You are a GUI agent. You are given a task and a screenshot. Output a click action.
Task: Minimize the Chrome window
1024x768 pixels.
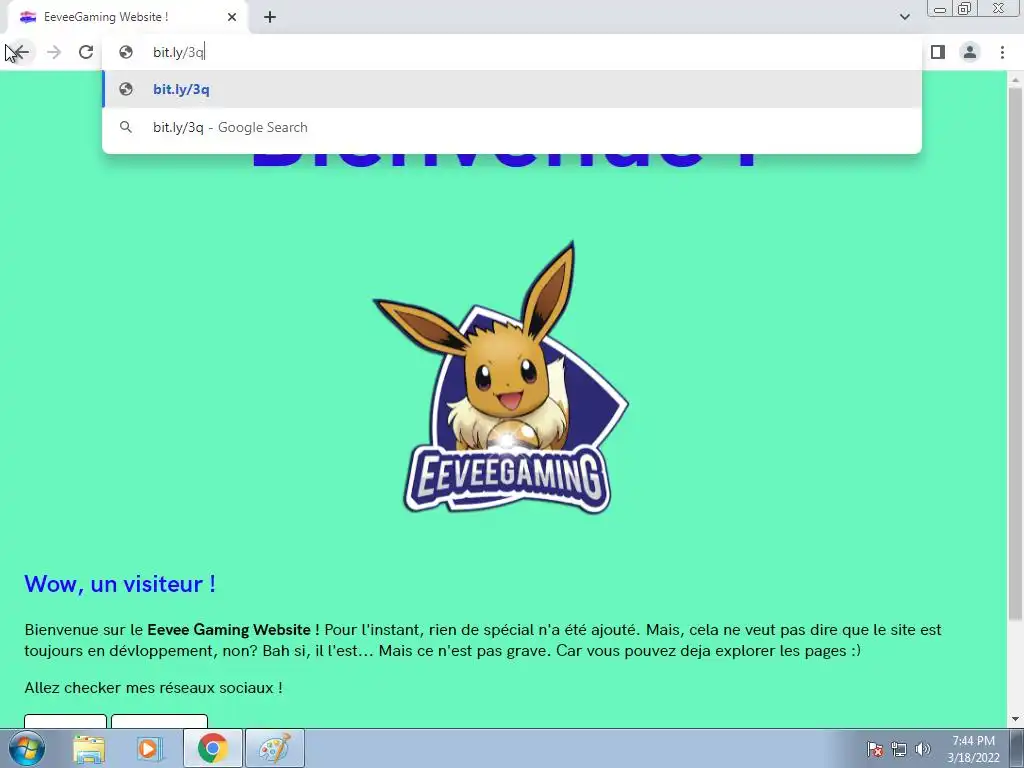tap(940, 9)
